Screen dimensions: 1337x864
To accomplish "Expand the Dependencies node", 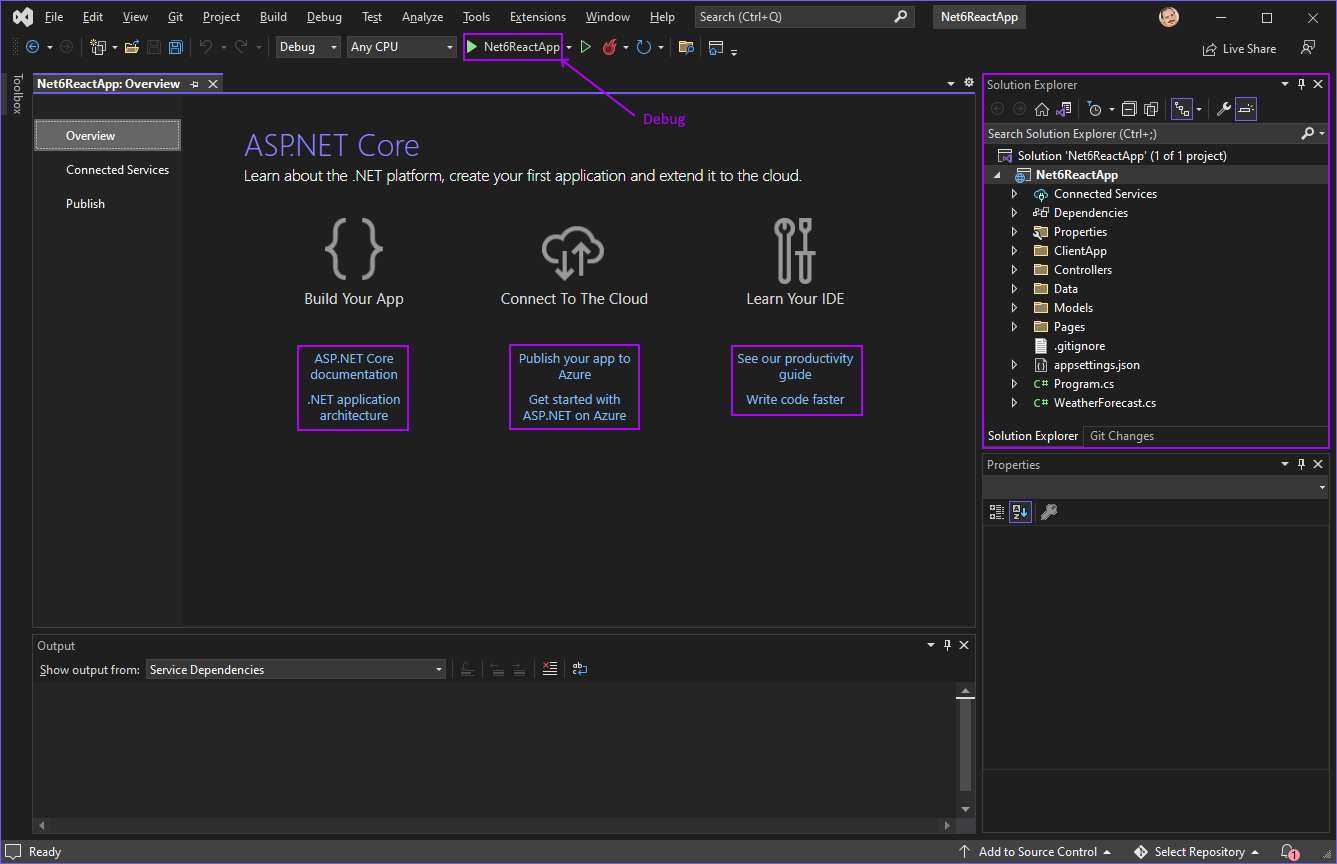I will click(1014, 213).
